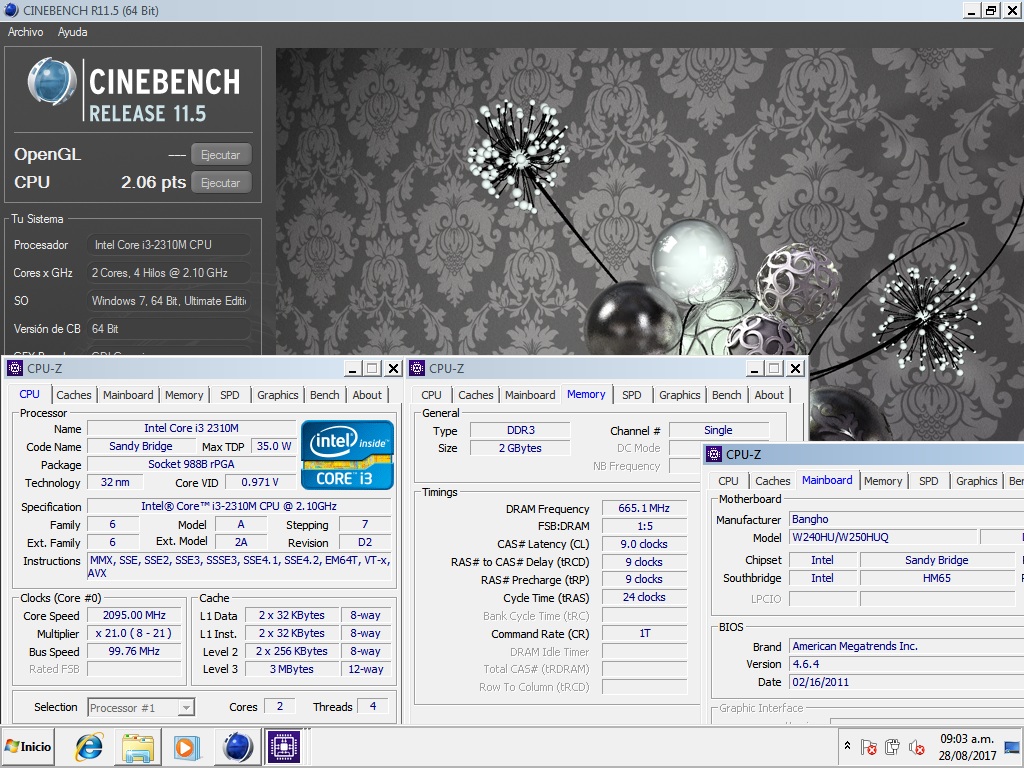
Task: Click the safely remove hardware tray icon
Action: pos(892,746)
